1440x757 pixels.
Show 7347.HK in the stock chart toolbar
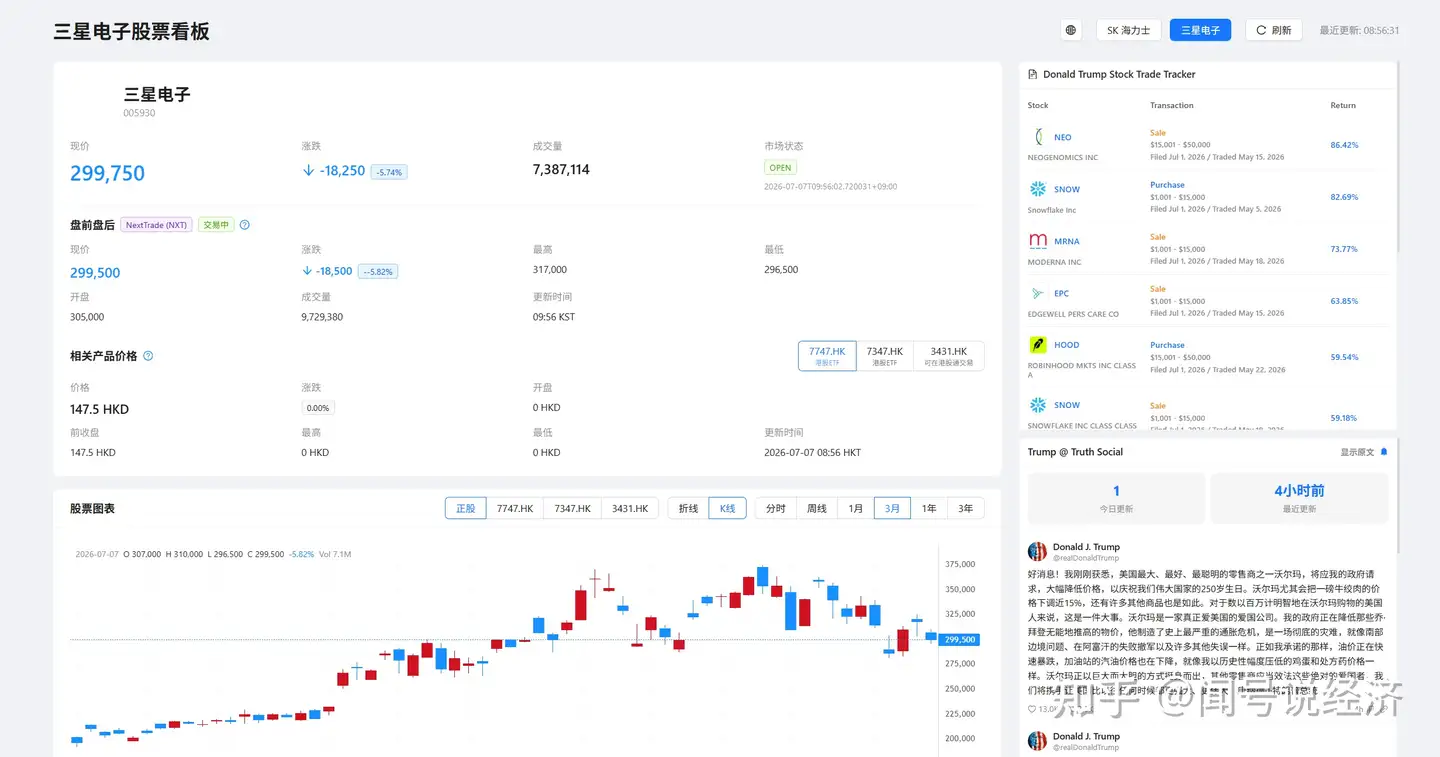[x=573, y=508]
